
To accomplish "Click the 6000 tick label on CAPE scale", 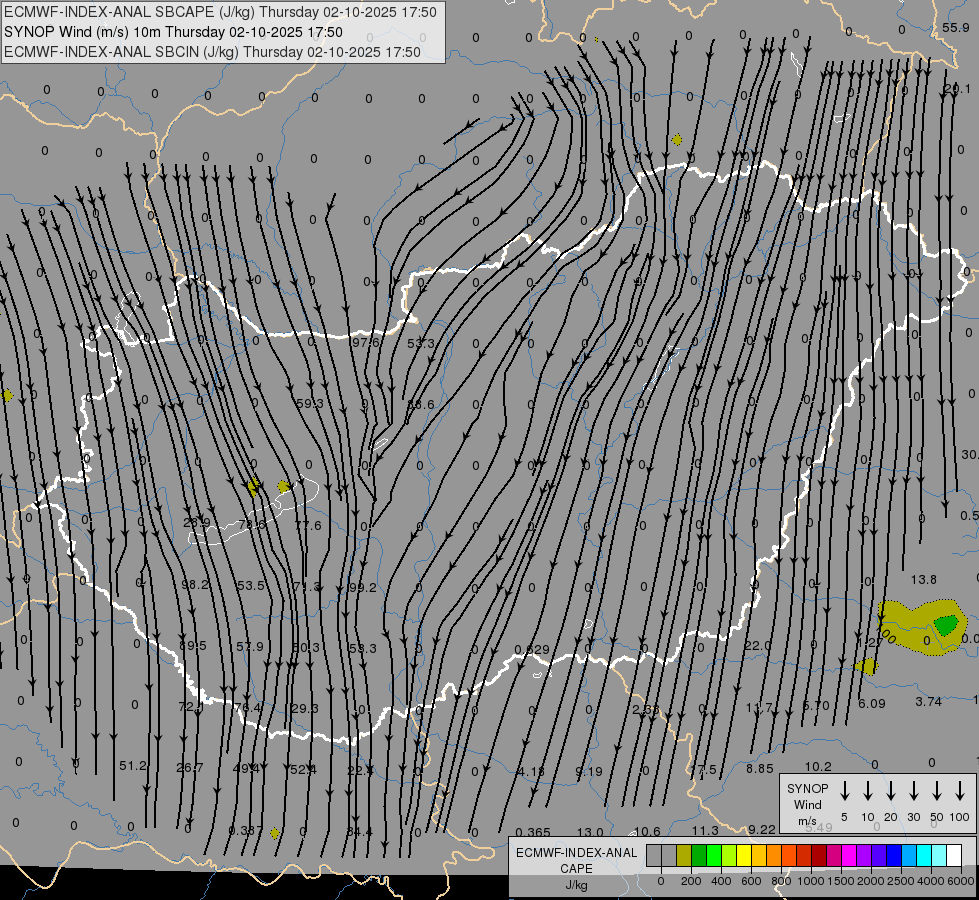I will pyautogui.click(x=960, y=881).
